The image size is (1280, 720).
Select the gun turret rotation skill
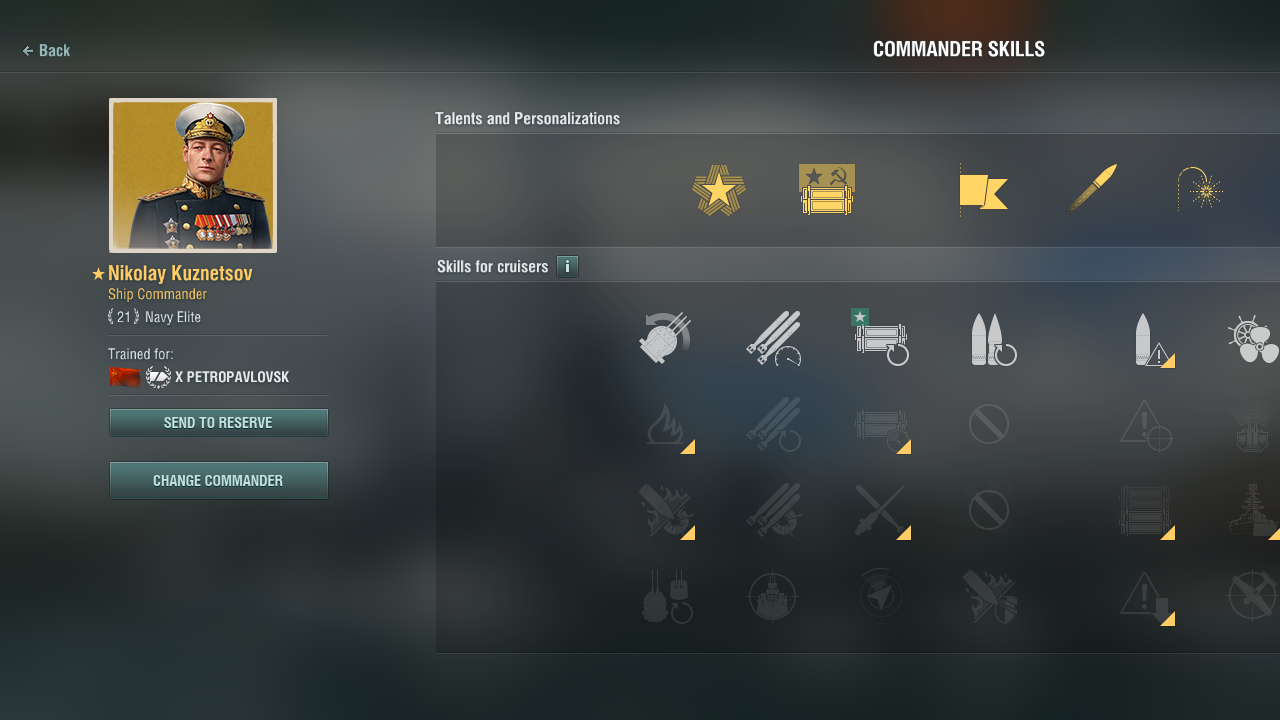tap(665, 339)
